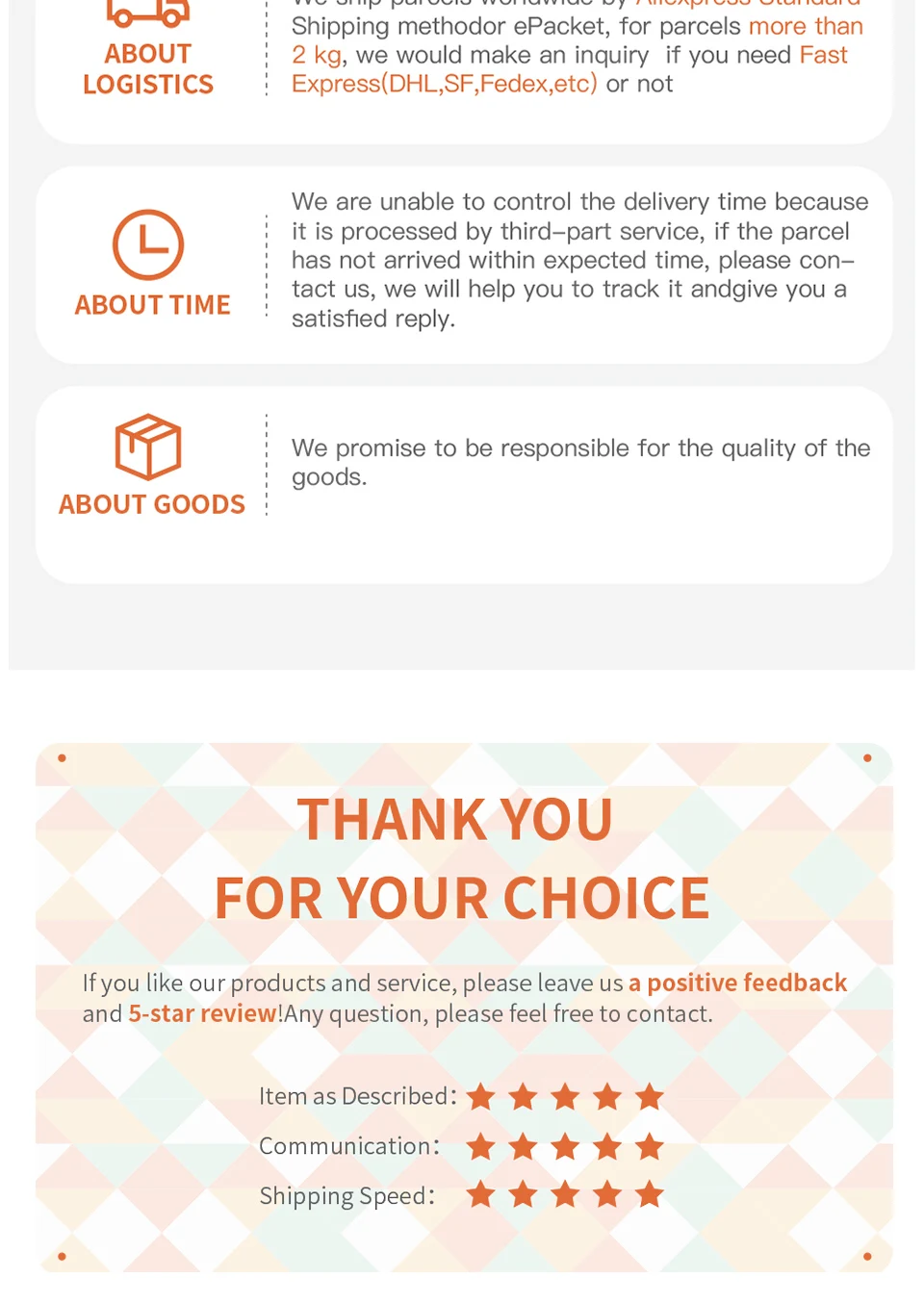Viewport: 924px width, 1303px height.
Task: Click the first star in the Communication rating
Action: coord(480,1146)
